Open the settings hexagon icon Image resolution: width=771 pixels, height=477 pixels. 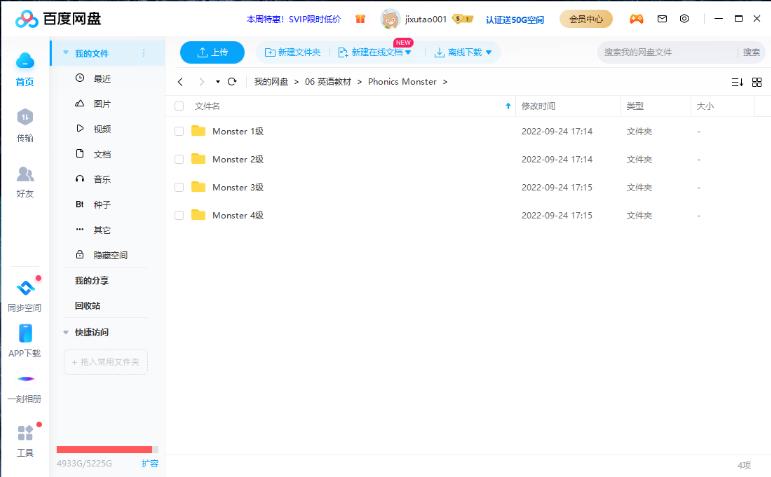point(684,19)
